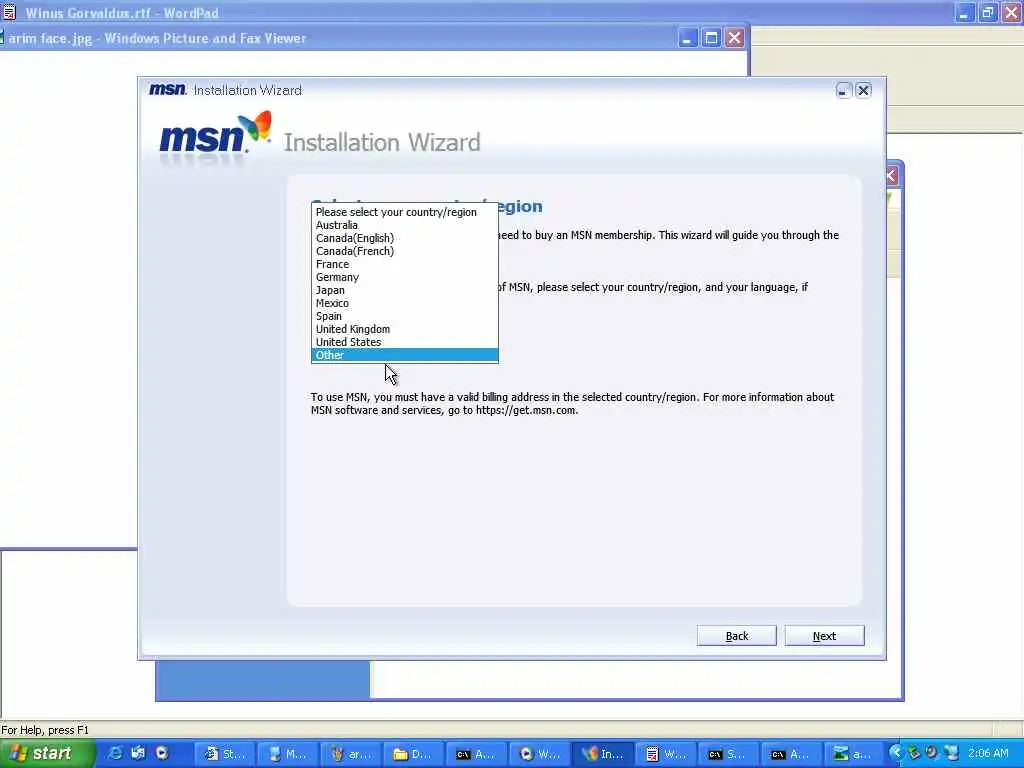
Task: Switch to the 'ar...' taskbar button
Action: (x=349, y=754)
